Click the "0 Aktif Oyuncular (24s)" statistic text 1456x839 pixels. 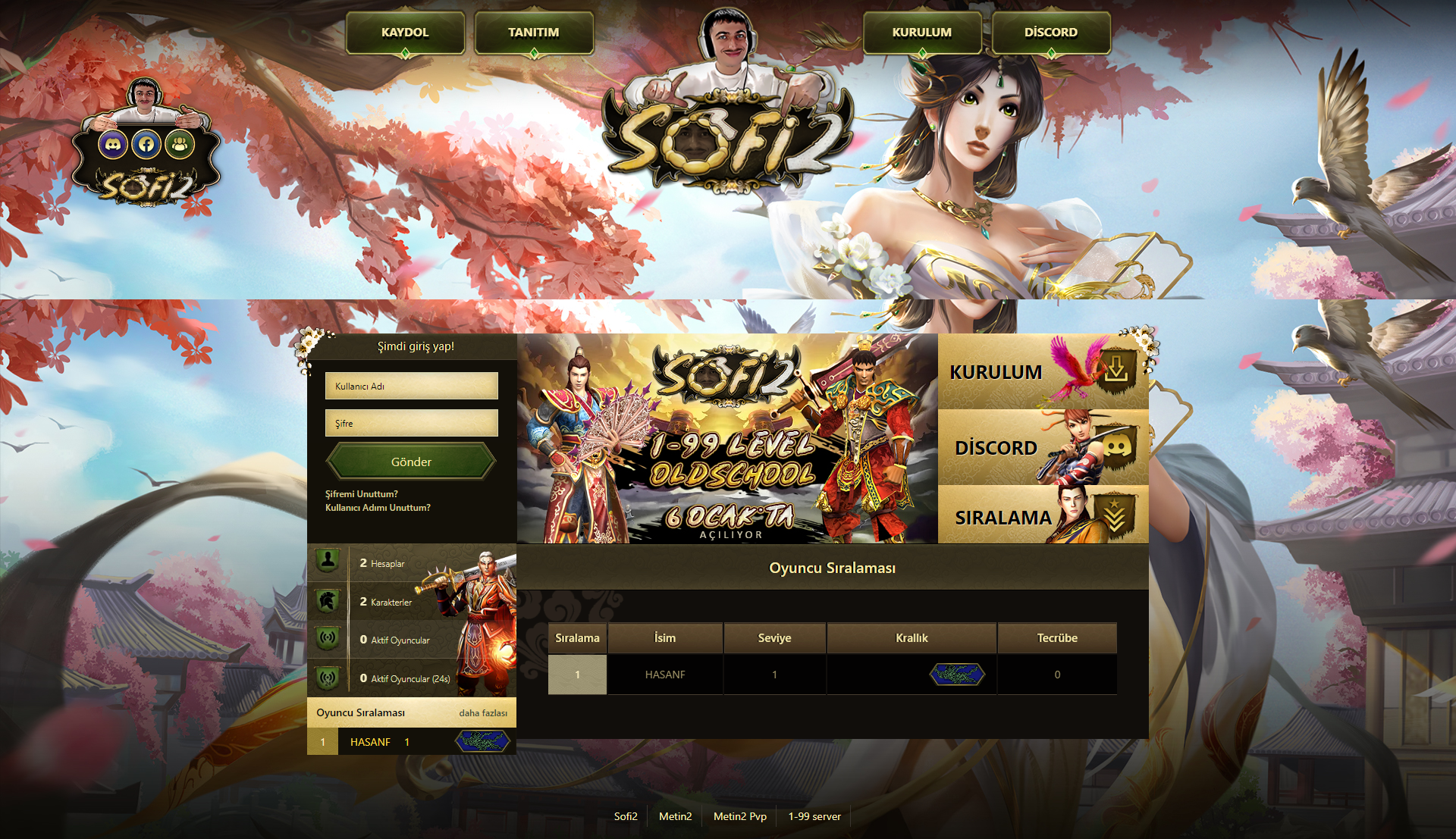(404, 678)
